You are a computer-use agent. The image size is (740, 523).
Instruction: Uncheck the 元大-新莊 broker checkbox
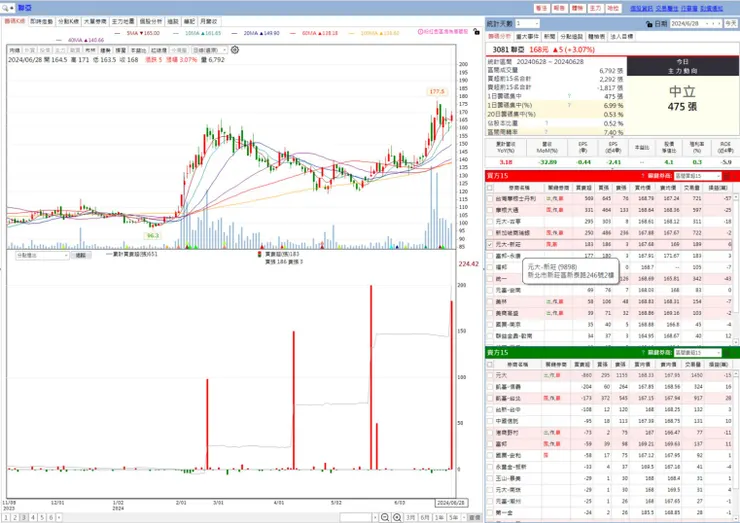[x=490, y=245]
